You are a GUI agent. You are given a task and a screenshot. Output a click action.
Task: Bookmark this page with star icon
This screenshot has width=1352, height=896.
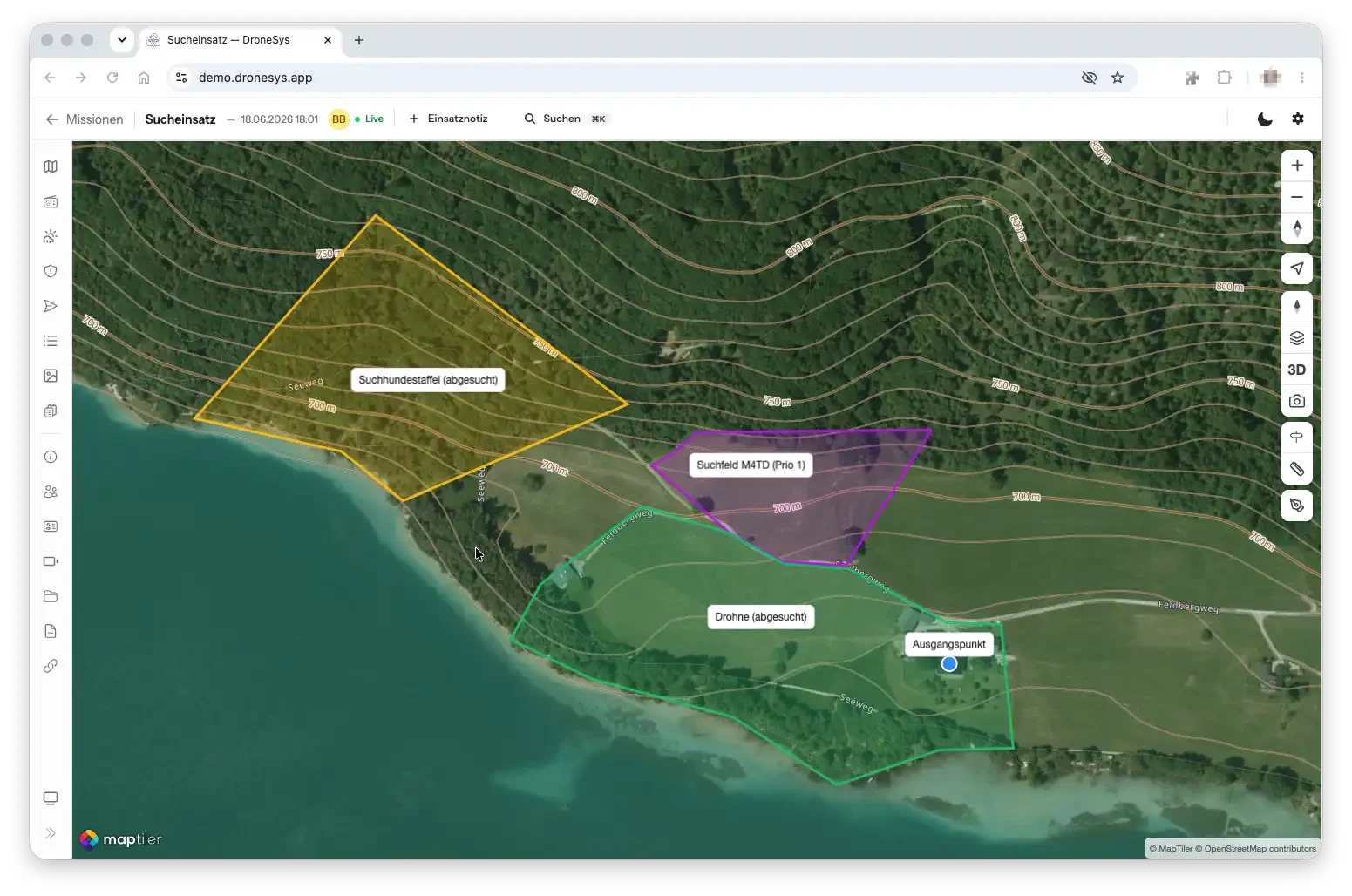(1118, 78)
